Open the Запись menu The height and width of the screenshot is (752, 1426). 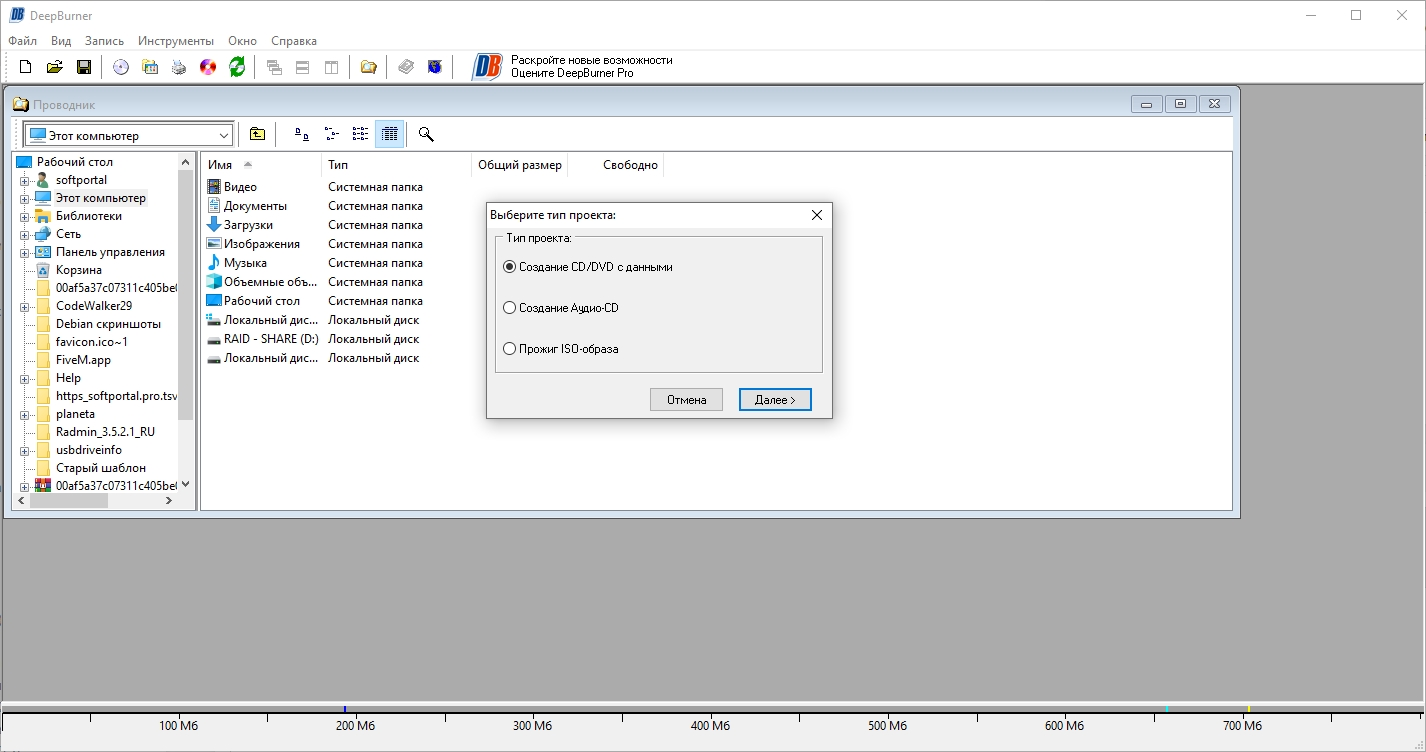pos(105,41)
